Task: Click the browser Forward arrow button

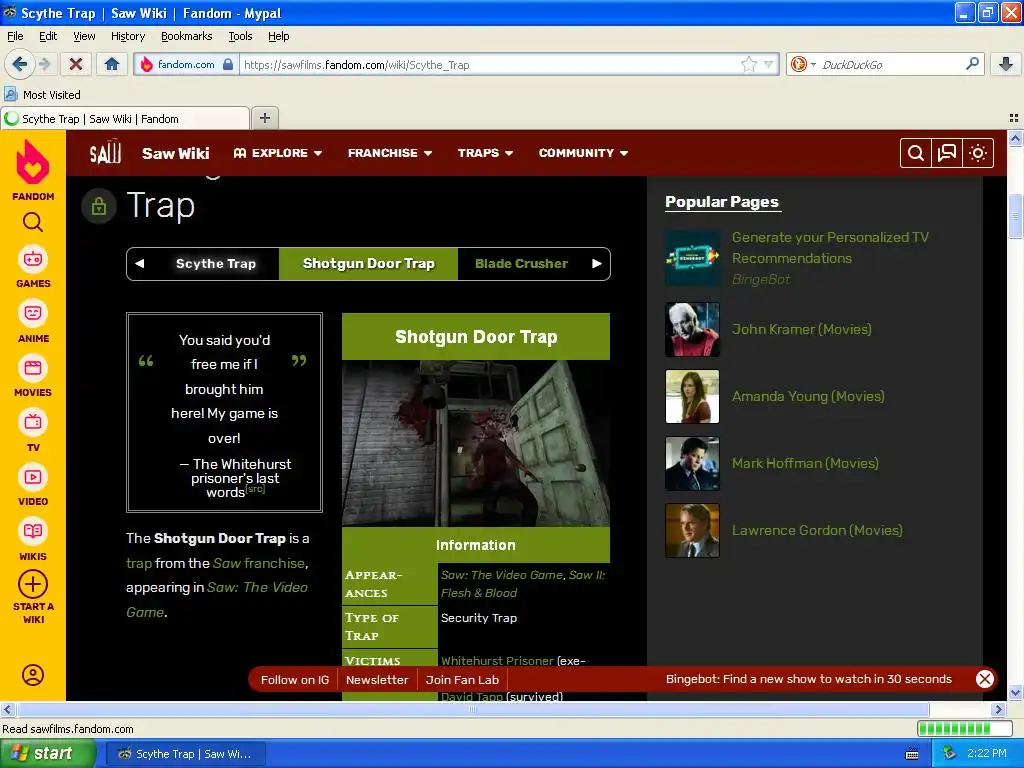Action: [x=44, y=64]
